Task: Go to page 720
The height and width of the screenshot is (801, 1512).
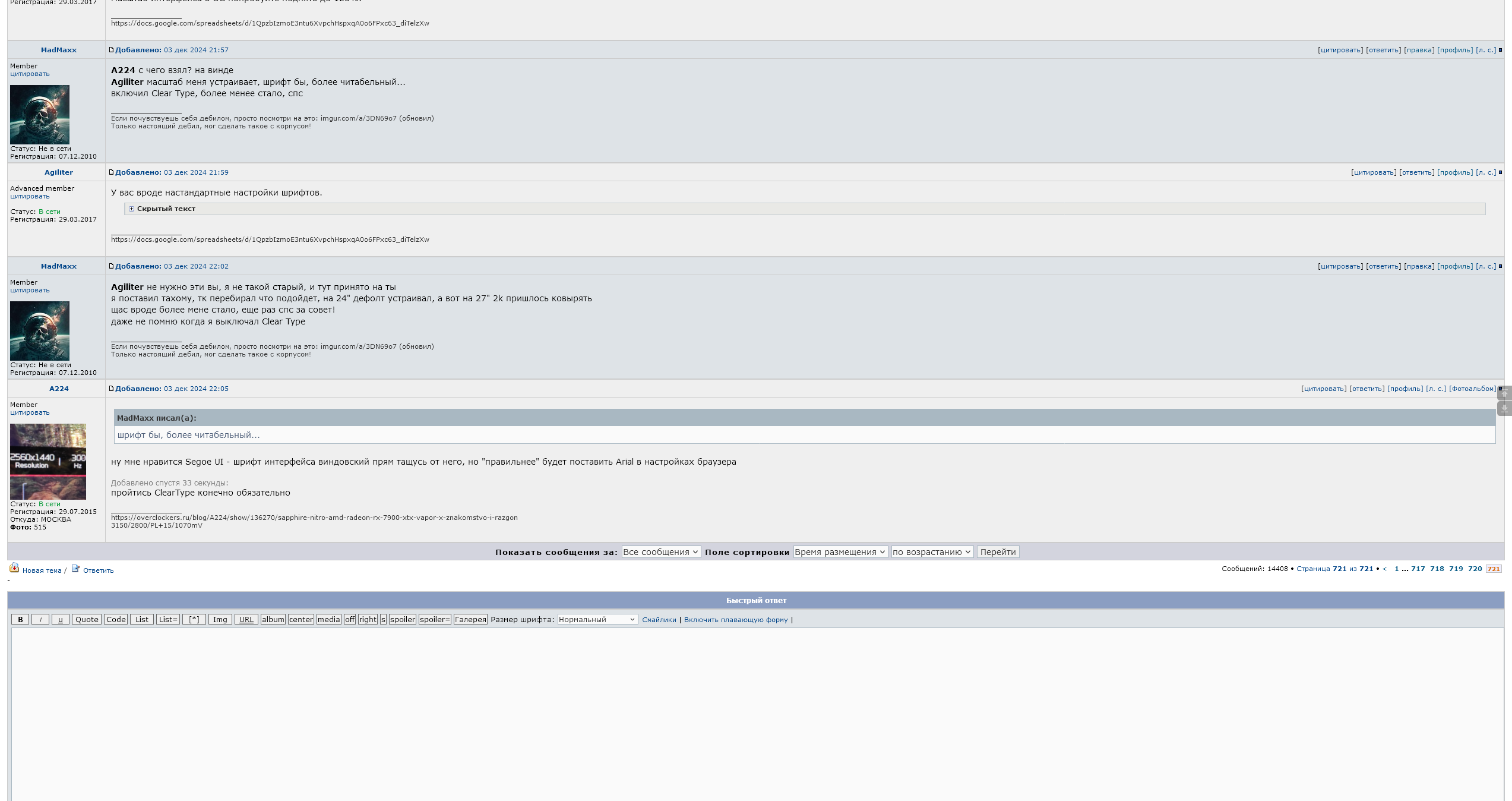Action: 1475,569
